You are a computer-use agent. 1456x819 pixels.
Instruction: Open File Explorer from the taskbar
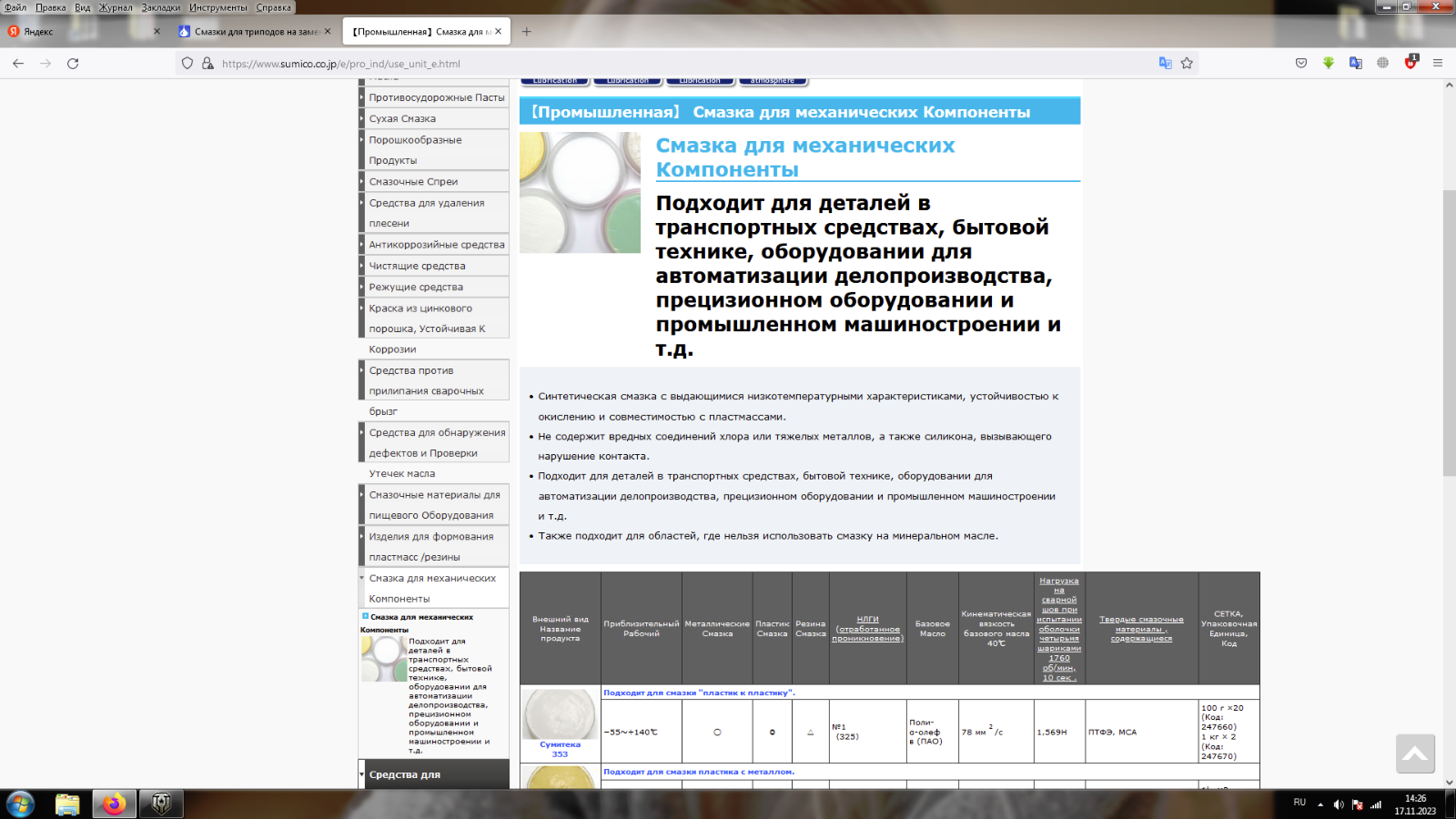(x=67, y=804)
